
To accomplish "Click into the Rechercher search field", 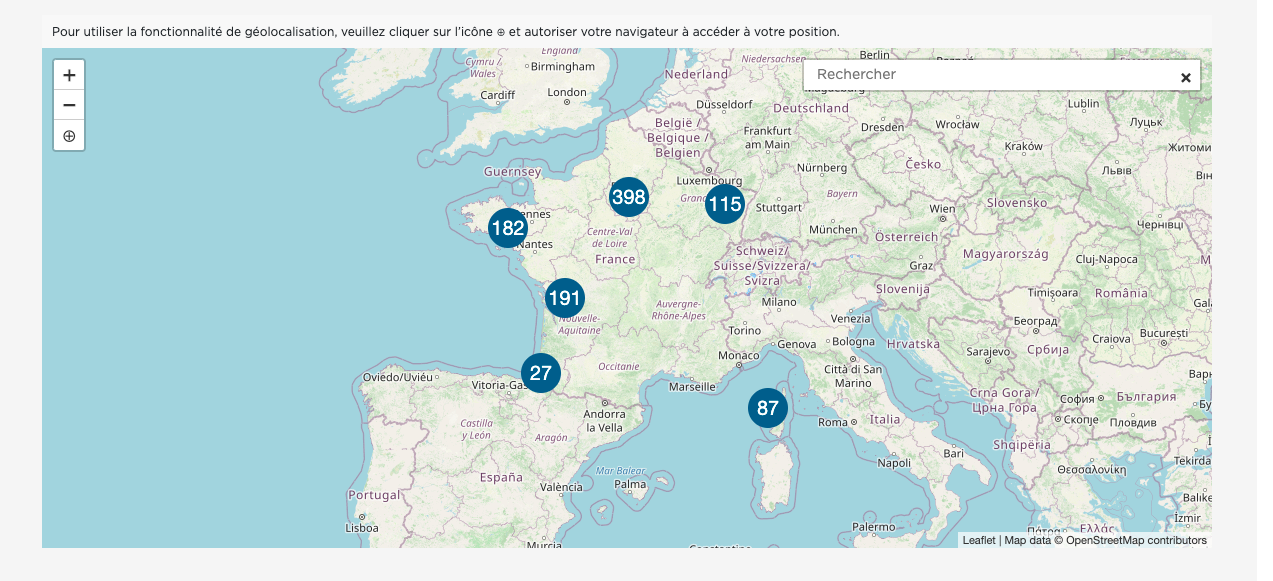I will (x=990, y=75).
